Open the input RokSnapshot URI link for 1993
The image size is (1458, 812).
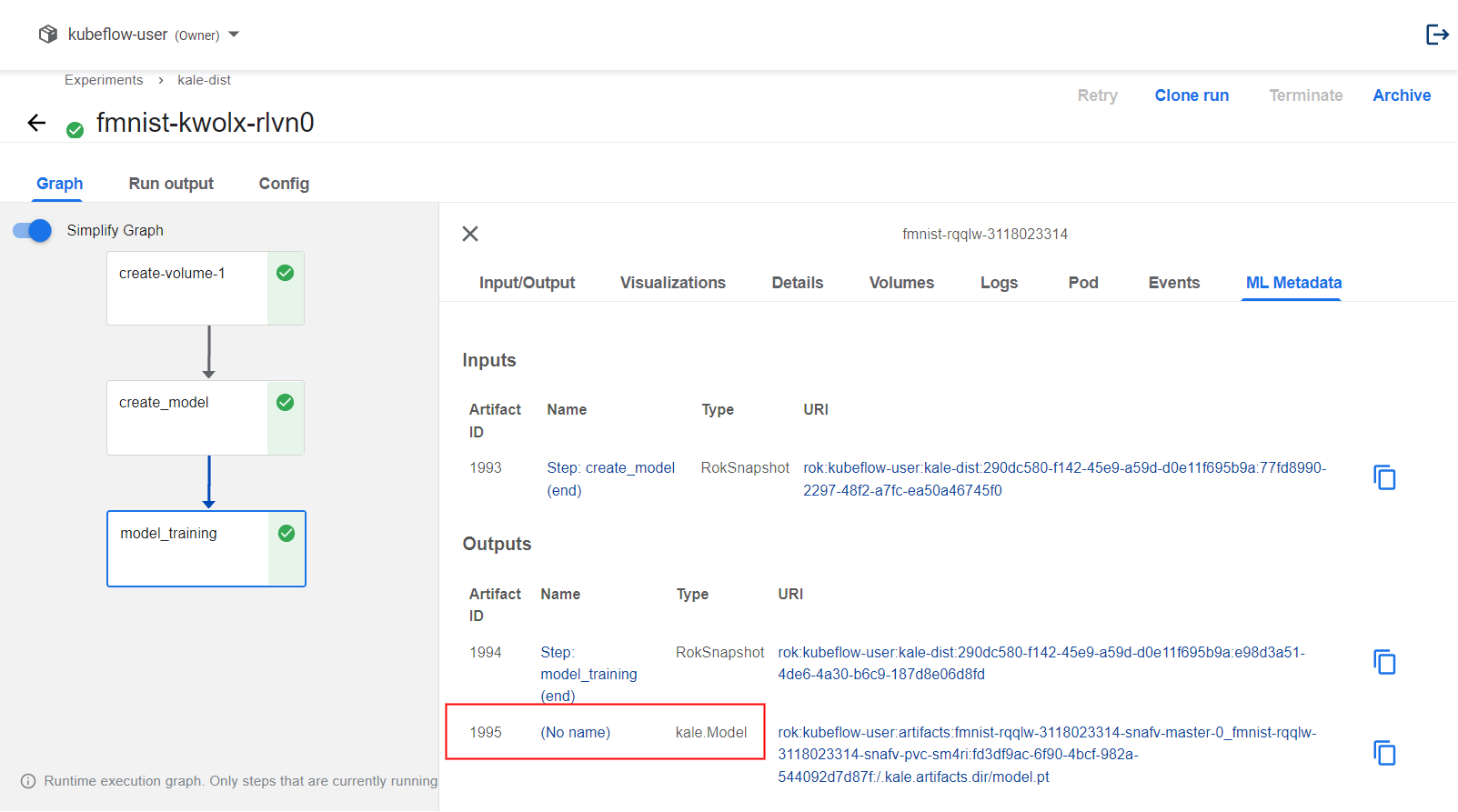1064,479
